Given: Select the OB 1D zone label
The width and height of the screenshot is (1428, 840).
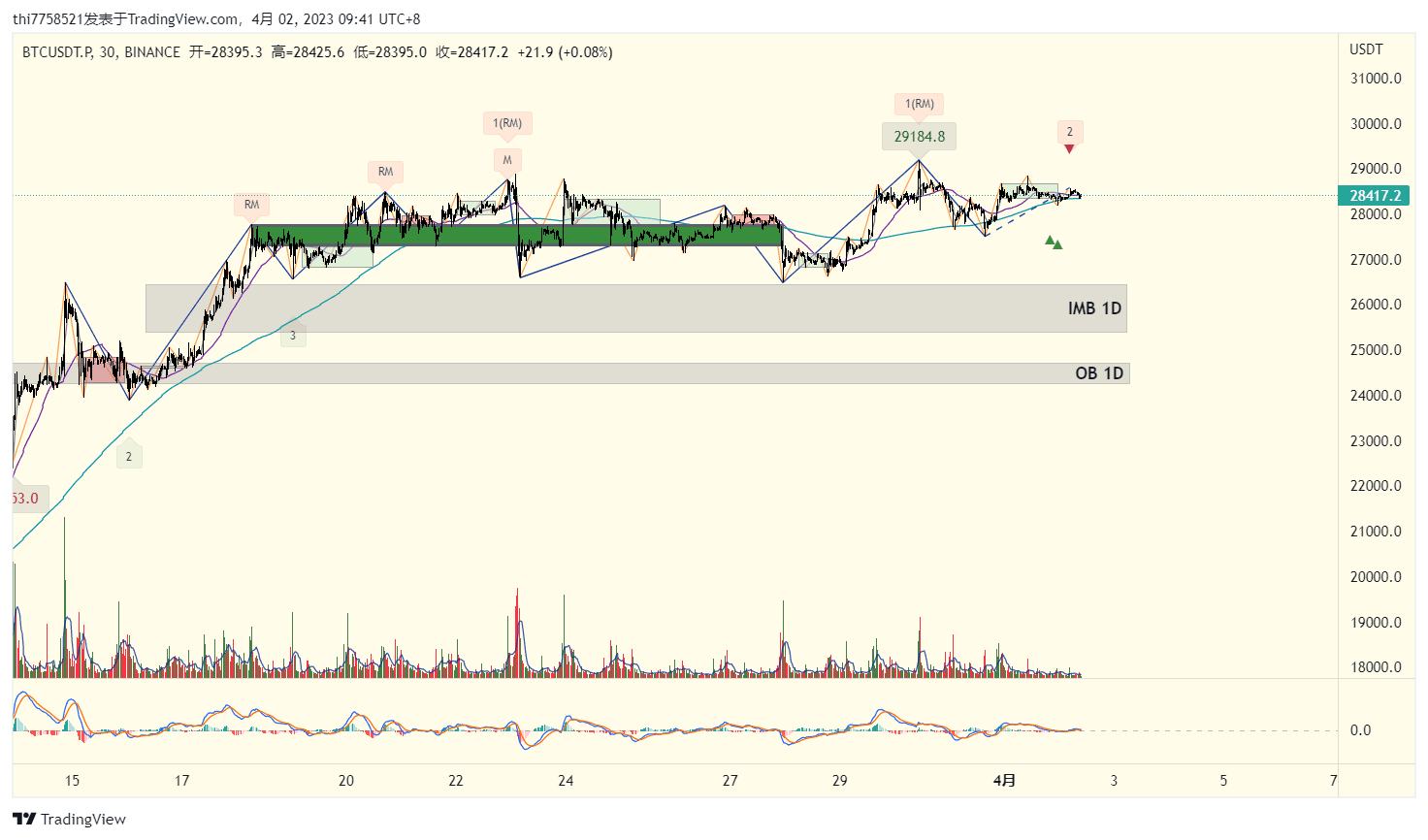Looking at the screenshot, I should tap(1099, 373).
